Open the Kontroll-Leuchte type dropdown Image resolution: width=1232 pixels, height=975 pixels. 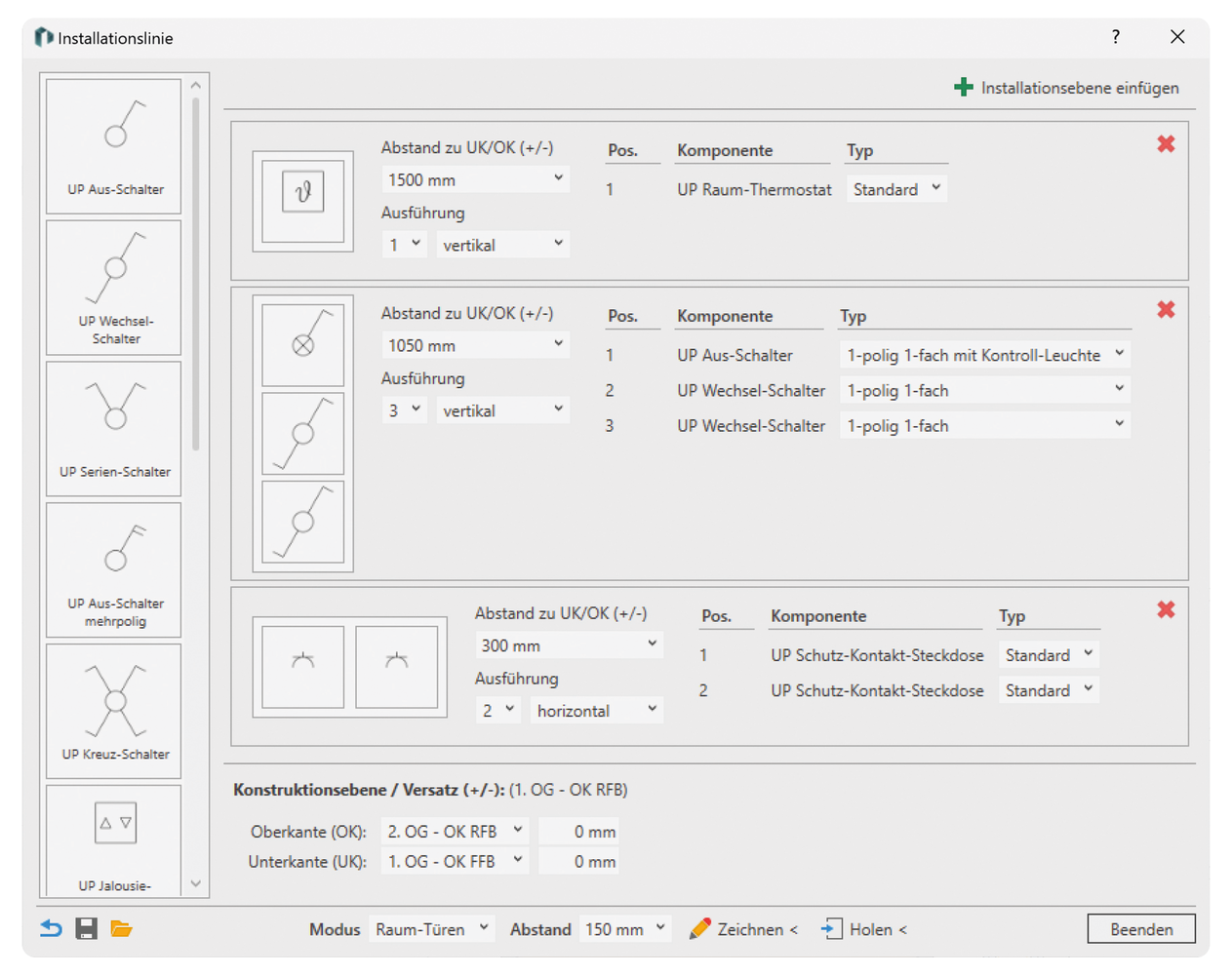(x=984, y=355)
